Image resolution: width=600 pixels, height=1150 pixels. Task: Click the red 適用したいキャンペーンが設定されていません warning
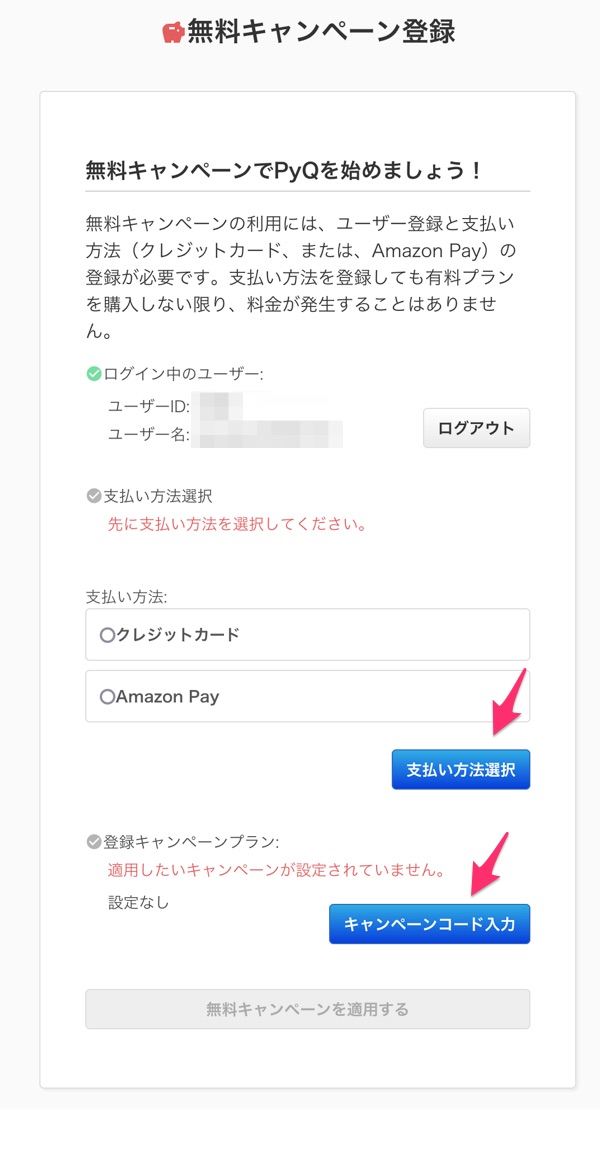pyautogui.click(x=276, y=870)
